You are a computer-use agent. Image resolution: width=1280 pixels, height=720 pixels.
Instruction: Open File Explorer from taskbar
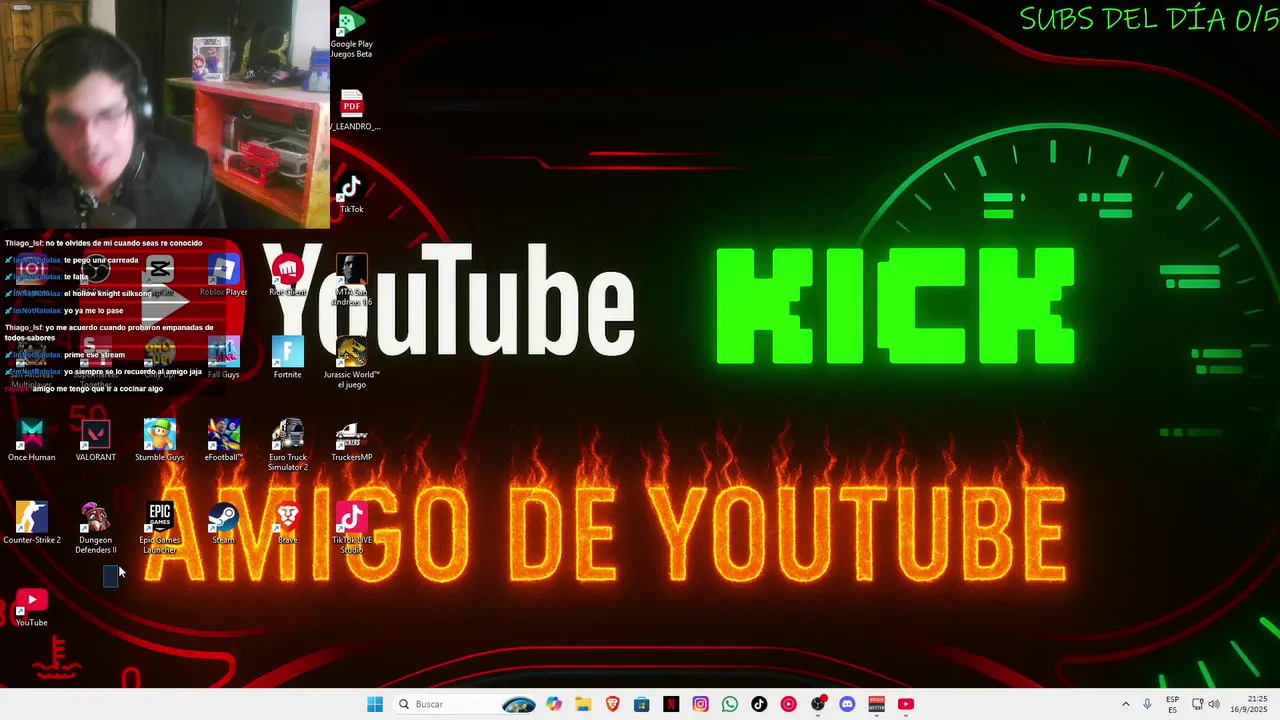click(x=583, y=704)
